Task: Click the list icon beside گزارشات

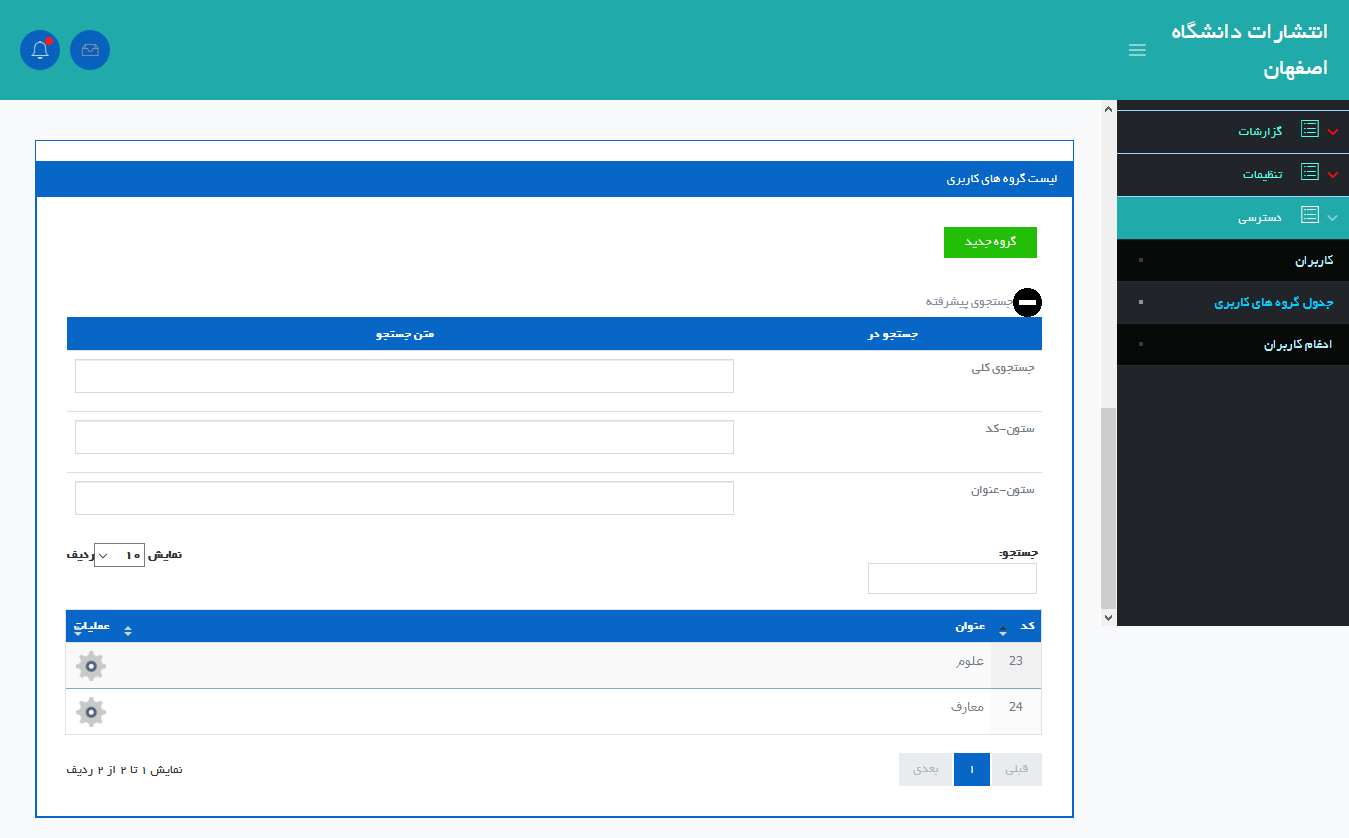Action: click(x=1309, y=130)
